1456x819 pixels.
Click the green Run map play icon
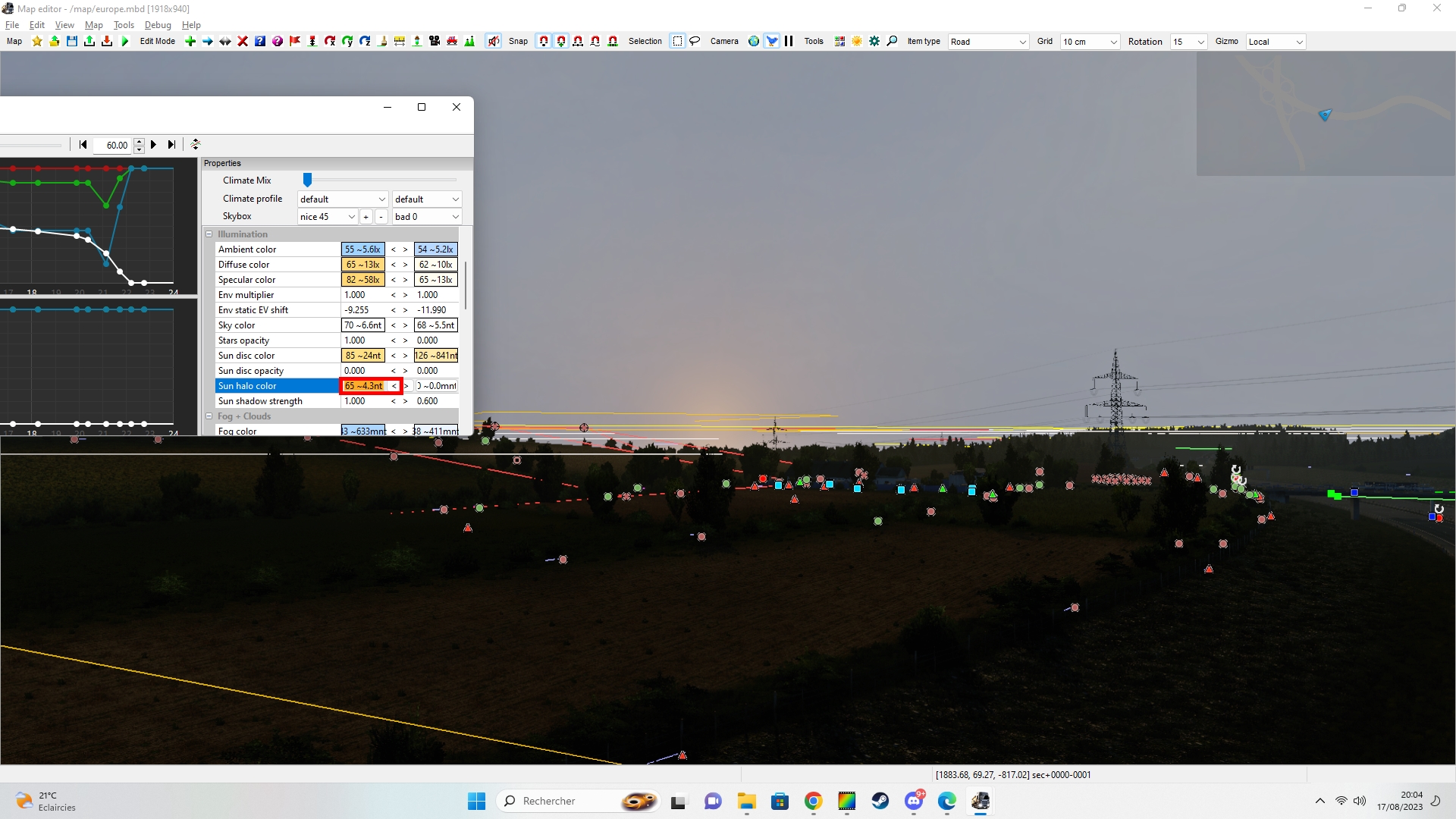click(125, 42)
